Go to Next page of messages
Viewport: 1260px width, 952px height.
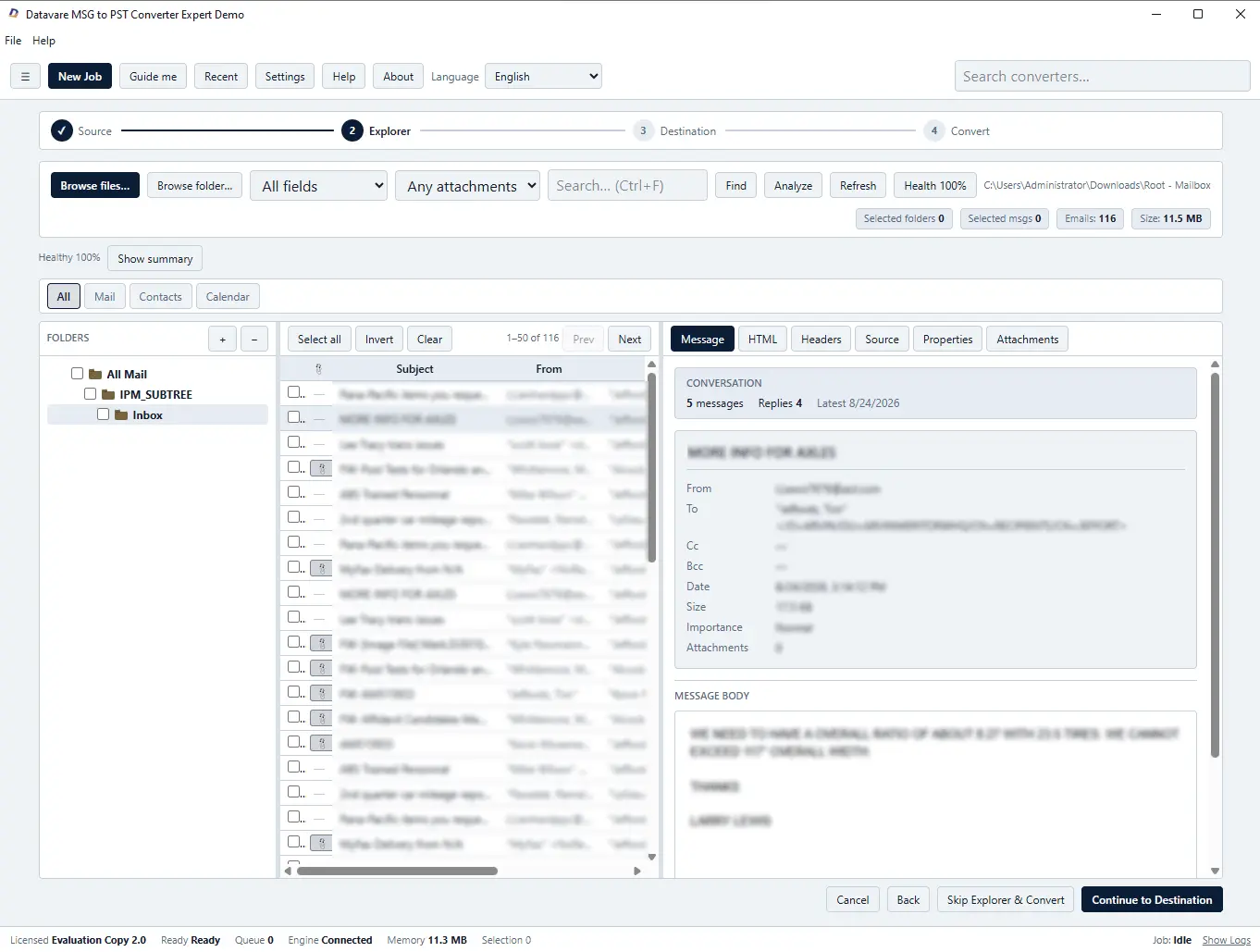pyautogui.click(x=630, y=340)
